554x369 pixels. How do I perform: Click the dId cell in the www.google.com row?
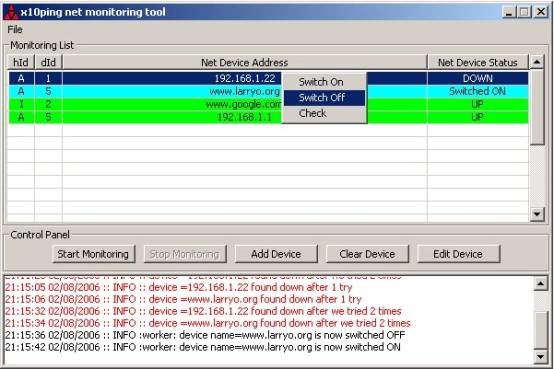[48, 104]
